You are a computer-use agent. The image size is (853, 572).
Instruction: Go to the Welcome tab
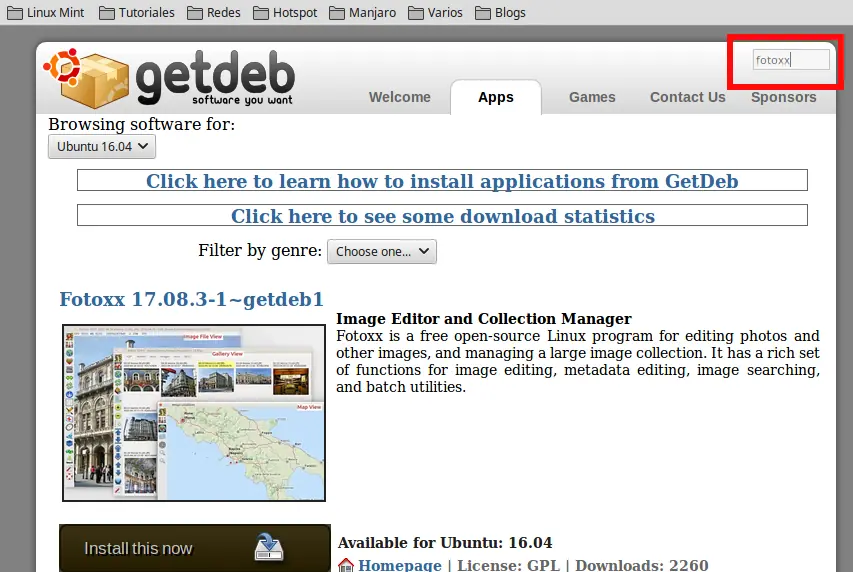point(399,97)
